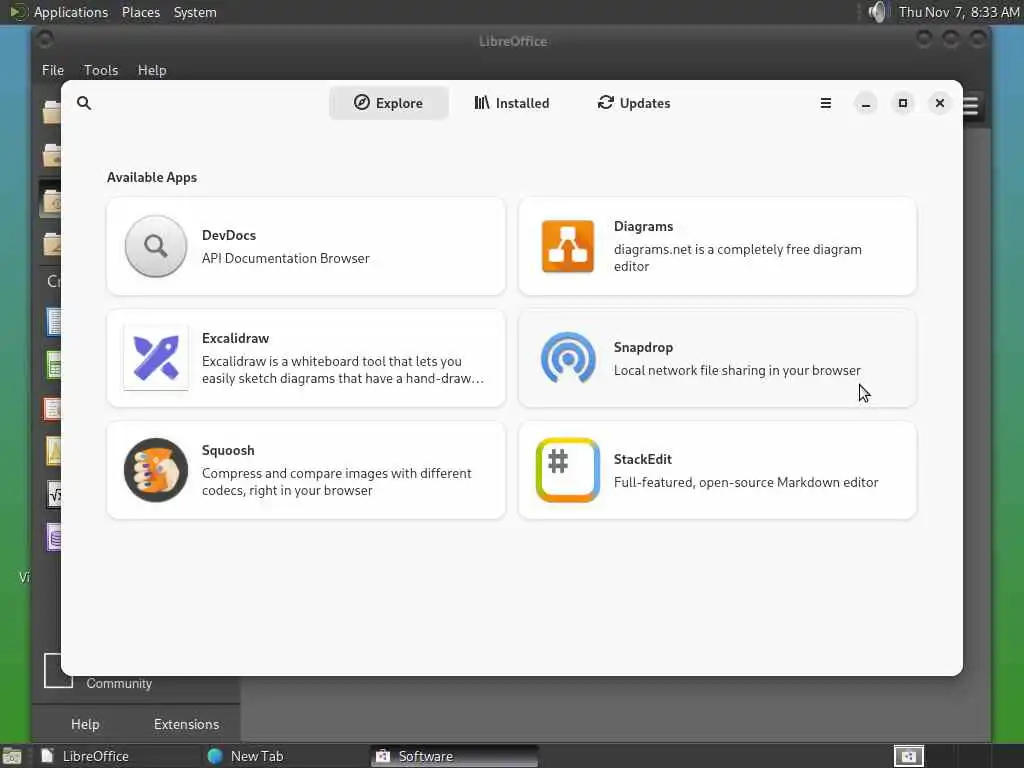Click the Templates folder icon in LibreOffice sidebar
This screenshot has height=768, width=1024.
point(52,244)
